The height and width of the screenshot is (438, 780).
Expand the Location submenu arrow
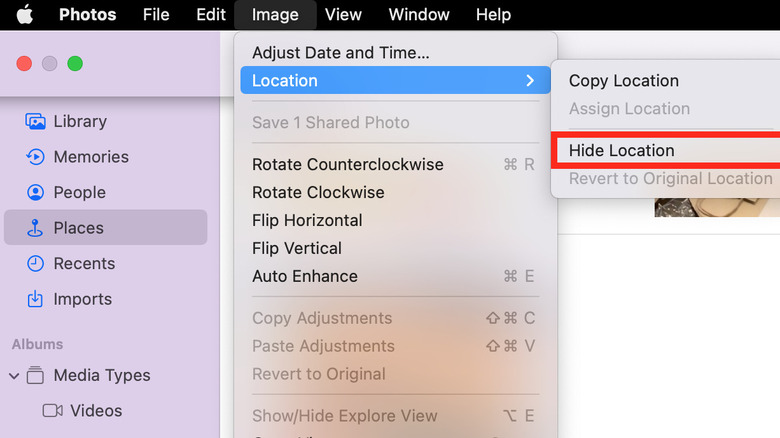[x=530, y=81]
